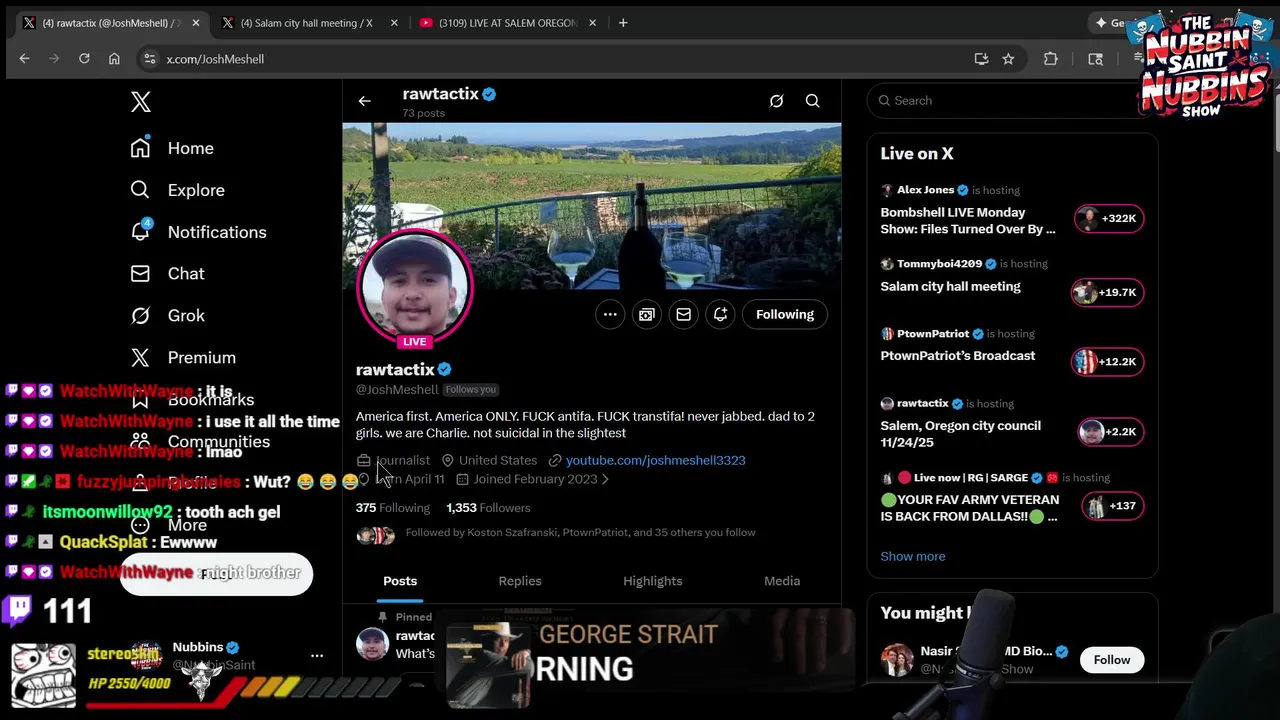View followers you know list

pyautogui.click(x=580, y=533)
